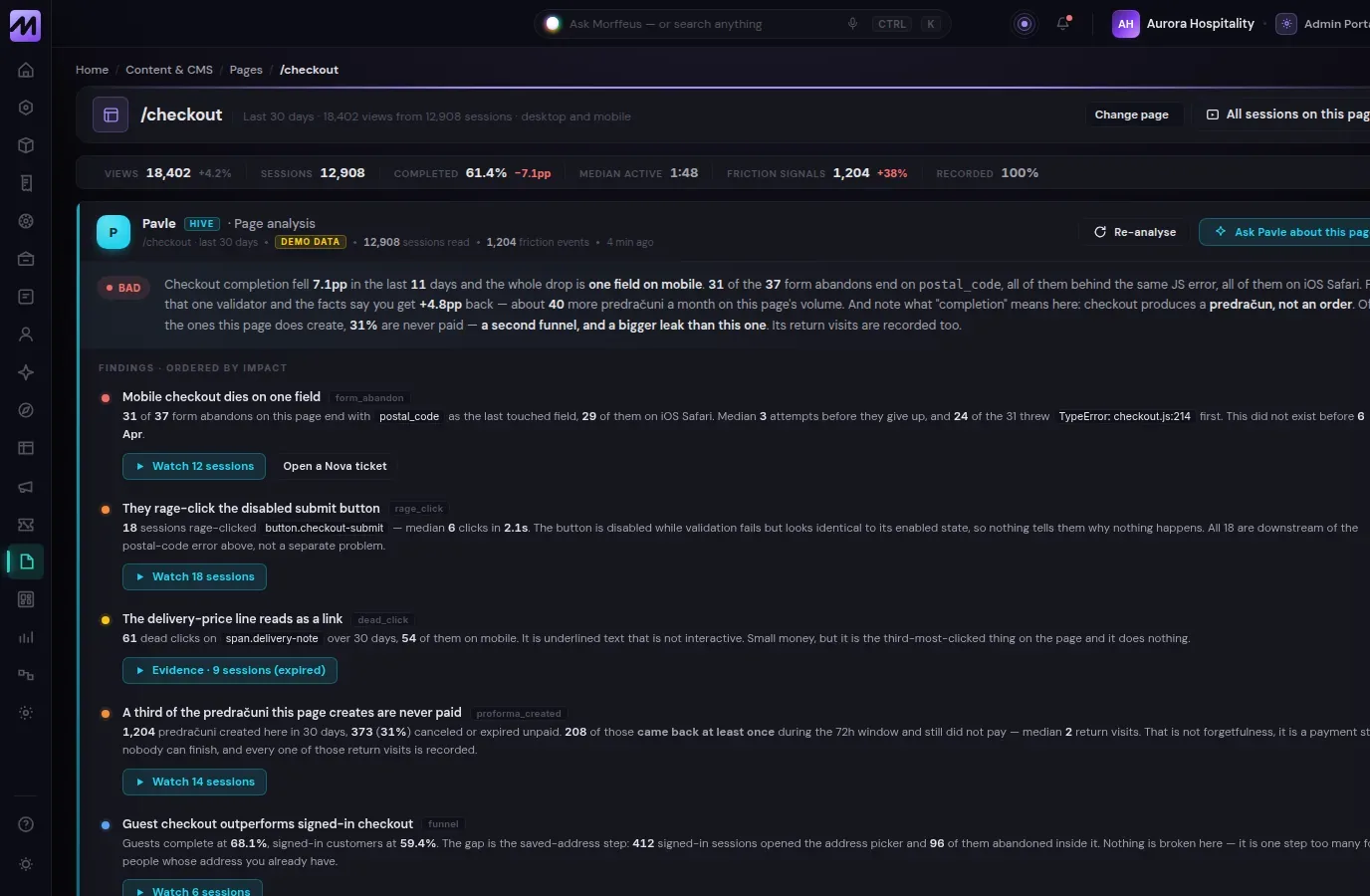Viewport: 1370px width, 896px height.
Task: Go to Content & CMS breadcrumb
Action: pyautogui.click(x=169, y=70)
